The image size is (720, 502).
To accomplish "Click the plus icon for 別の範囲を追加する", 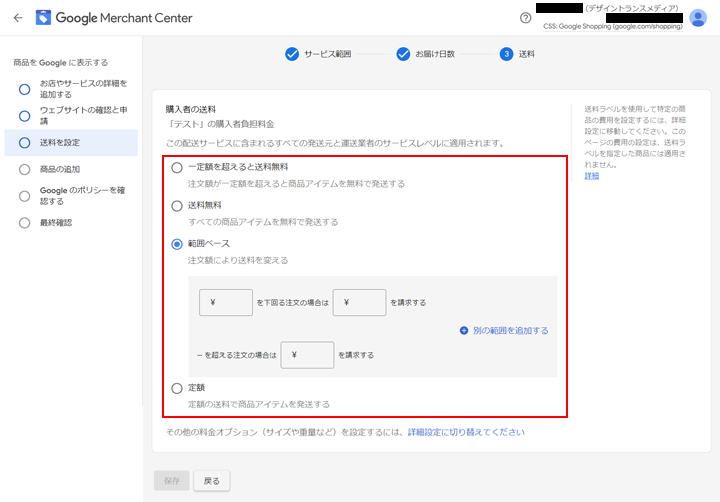I will (x=464, y=330).
